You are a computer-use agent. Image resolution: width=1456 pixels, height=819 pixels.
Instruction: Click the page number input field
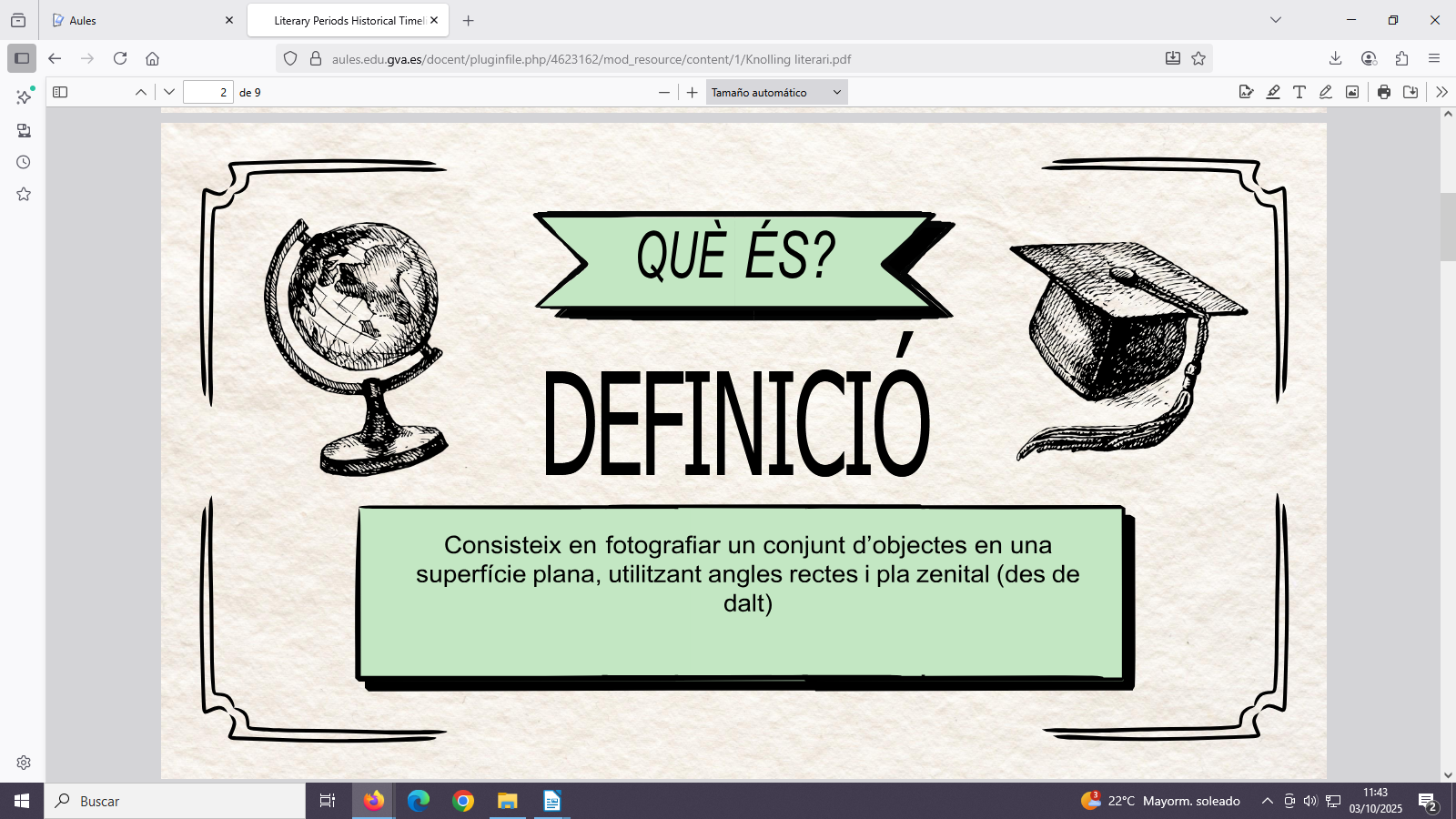(x=207, y=91)
